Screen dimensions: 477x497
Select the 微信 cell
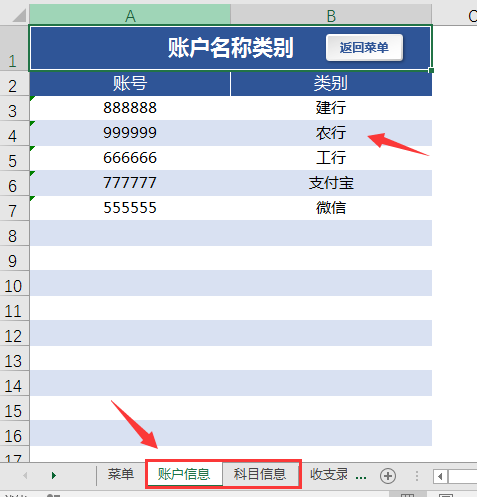click(331, 208)
